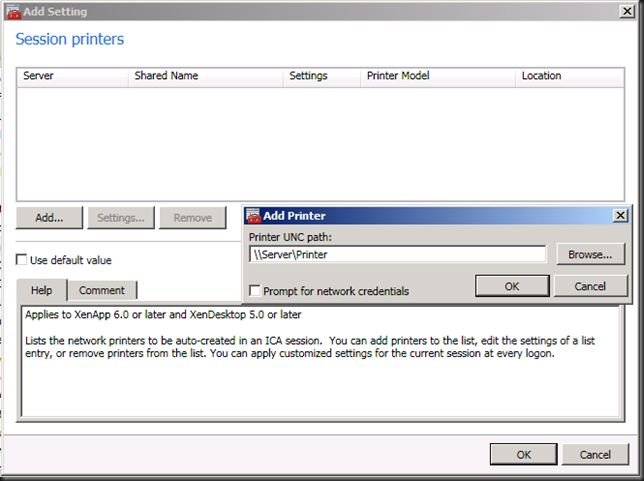This screenshot has height=481, width=644.
Task: Click the help text starting 'Applies to XenApp 6.0'
Action: [163, 315]
